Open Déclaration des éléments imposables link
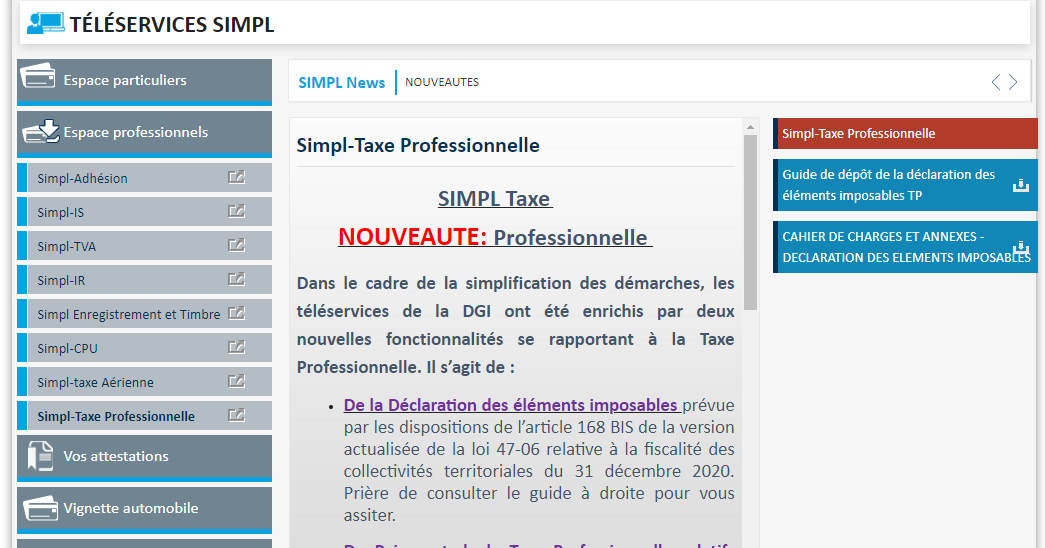This screenshot has width=1045, height=548. (x=510, y=405)
